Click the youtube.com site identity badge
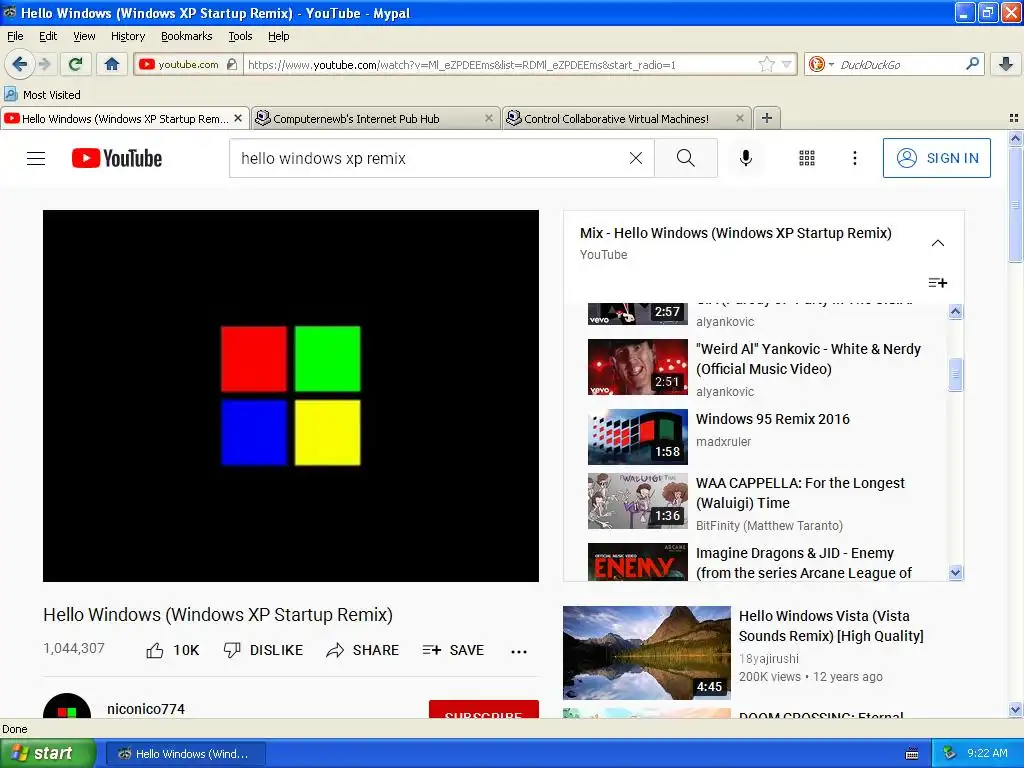Image resolution: width=1024 pixels, height=768 pixels. coord(188,64)
